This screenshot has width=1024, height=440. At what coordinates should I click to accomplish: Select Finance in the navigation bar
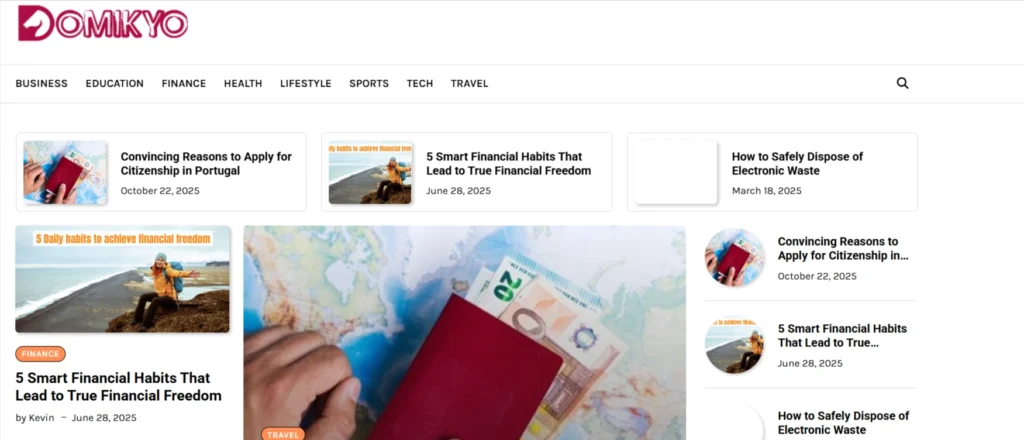tap(184, 84)
